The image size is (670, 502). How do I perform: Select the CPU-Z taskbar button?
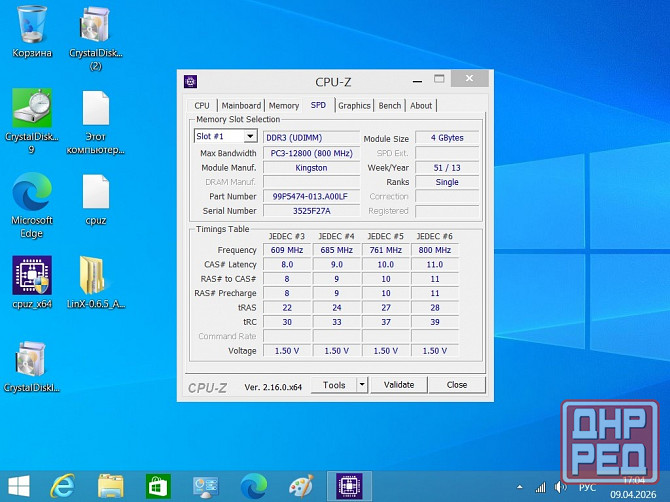349,486
